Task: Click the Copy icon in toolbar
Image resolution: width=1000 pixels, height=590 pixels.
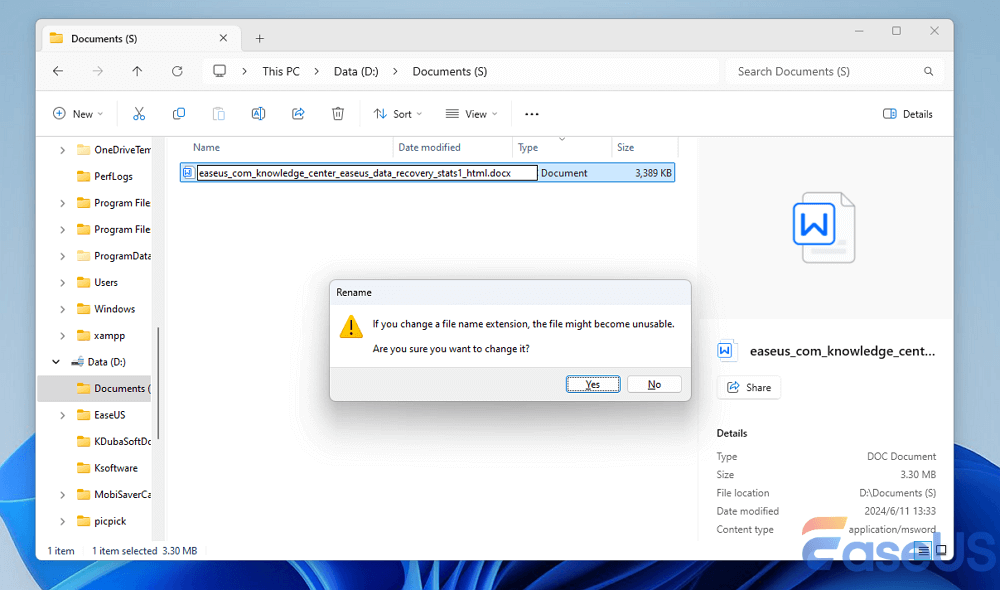Action: (x=179, y=114)
